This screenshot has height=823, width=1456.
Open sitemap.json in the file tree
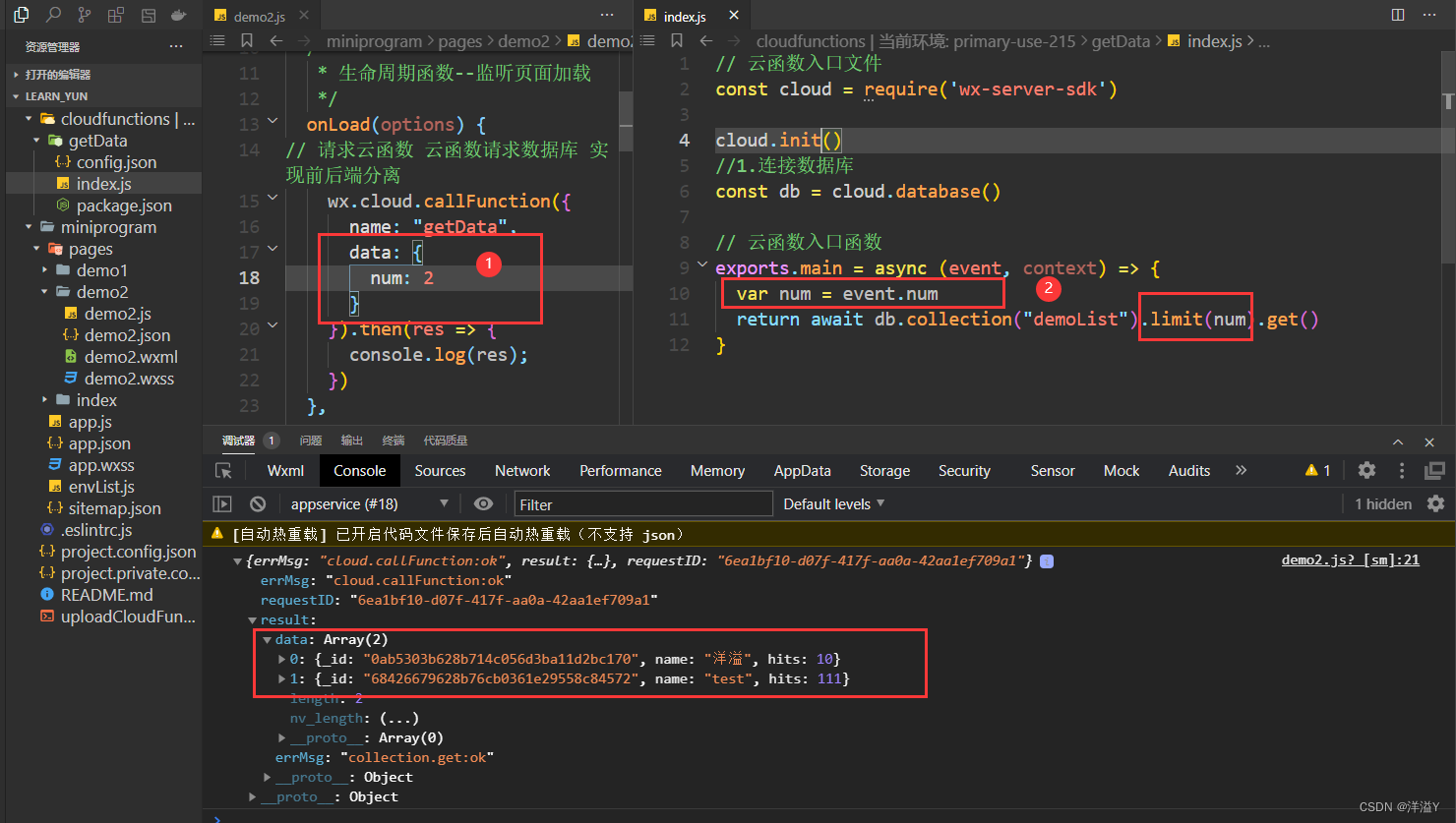[x=114, y=508]
